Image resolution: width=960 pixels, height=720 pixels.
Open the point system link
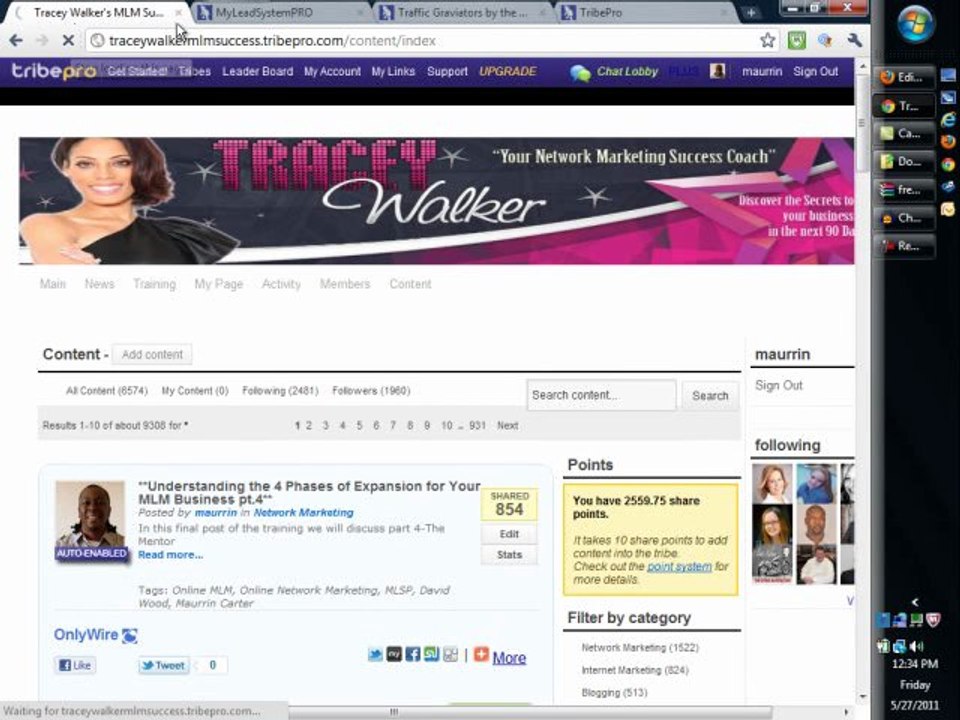[679, 566]
